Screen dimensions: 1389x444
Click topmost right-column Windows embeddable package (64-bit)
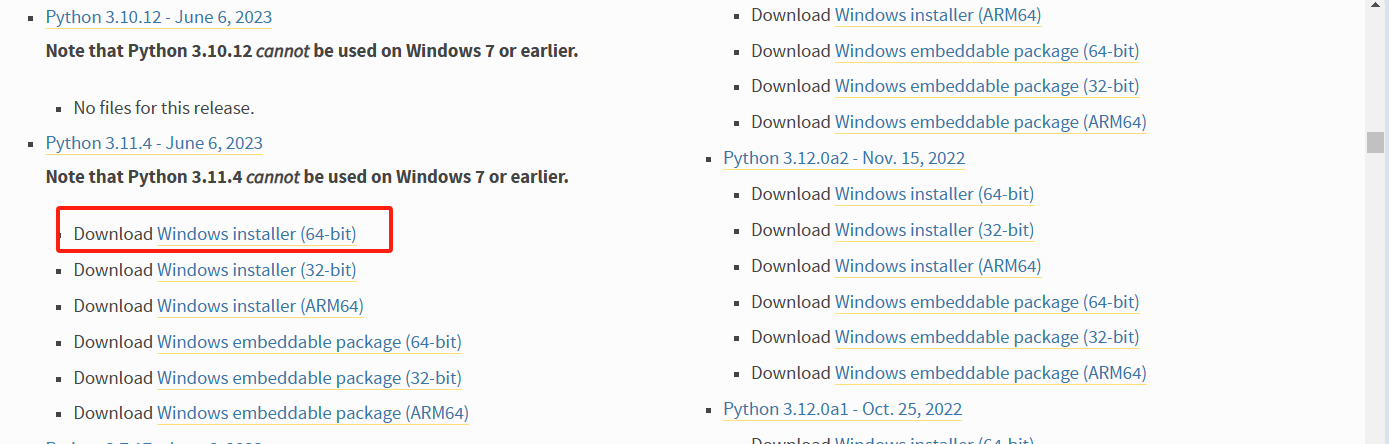[987, 51]
